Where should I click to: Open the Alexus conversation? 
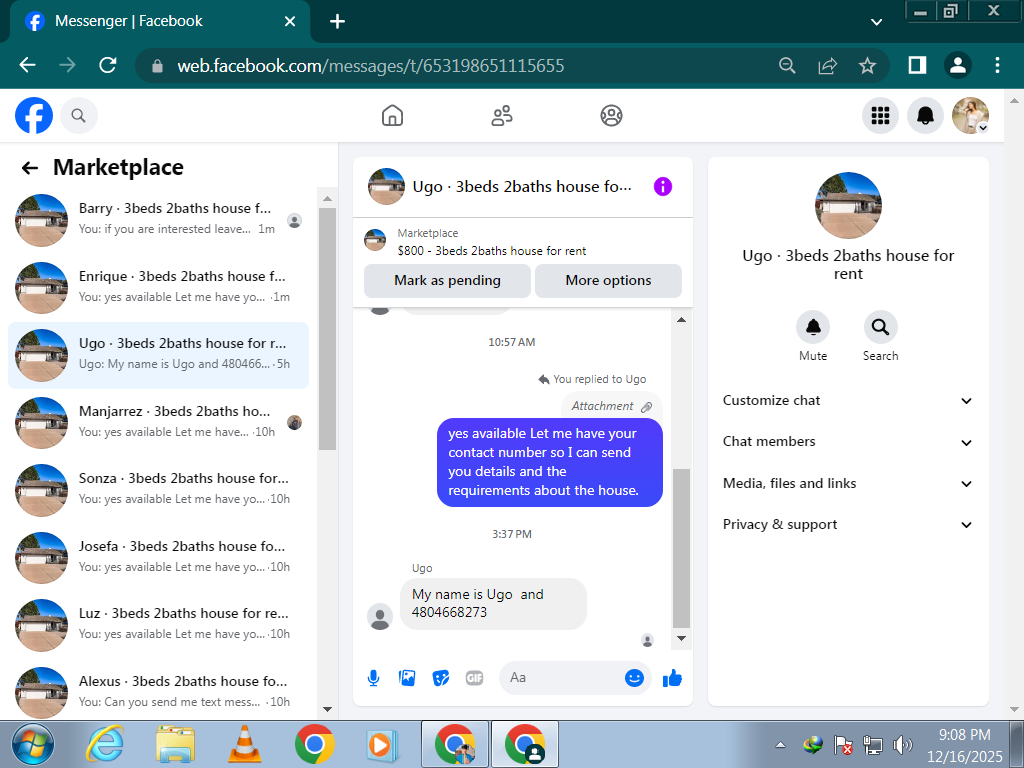coord(158,692)
